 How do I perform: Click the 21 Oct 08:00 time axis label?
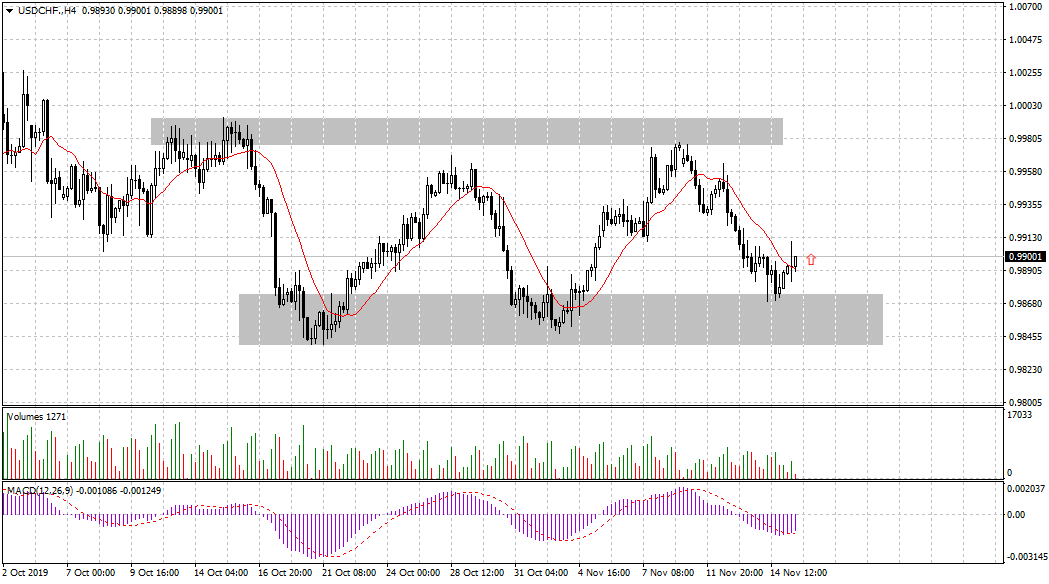click(348, 574)
